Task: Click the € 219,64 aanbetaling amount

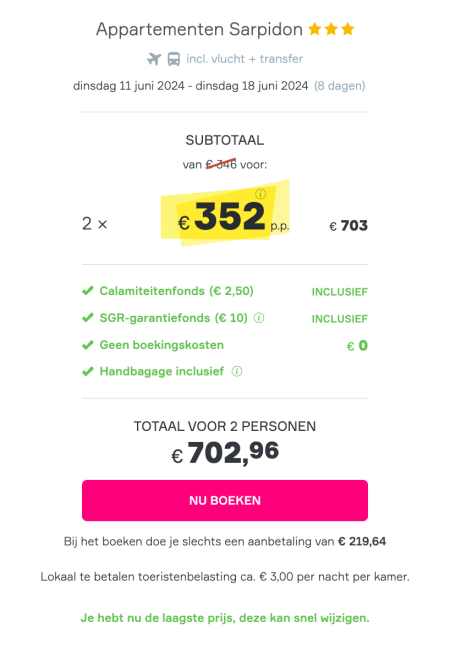Action: pyautogui.click(x=362, y=541)
